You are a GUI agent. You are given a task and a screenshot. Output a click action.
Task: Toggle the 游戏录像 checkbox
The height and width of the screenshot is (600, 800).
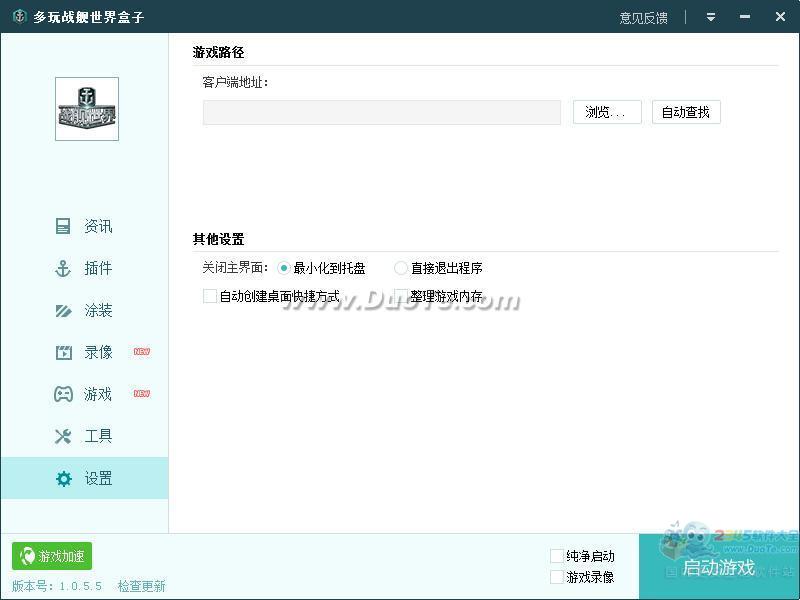(557, 577)
